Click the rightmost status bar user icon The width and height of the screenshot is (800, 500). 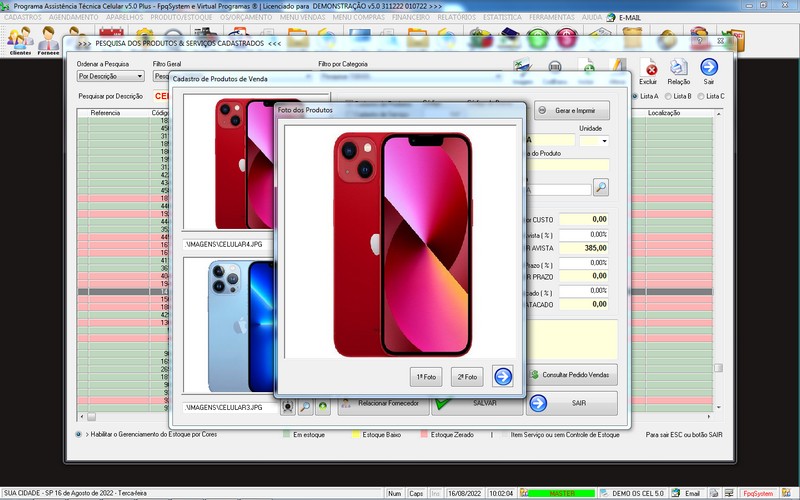(x=786, y=493)
